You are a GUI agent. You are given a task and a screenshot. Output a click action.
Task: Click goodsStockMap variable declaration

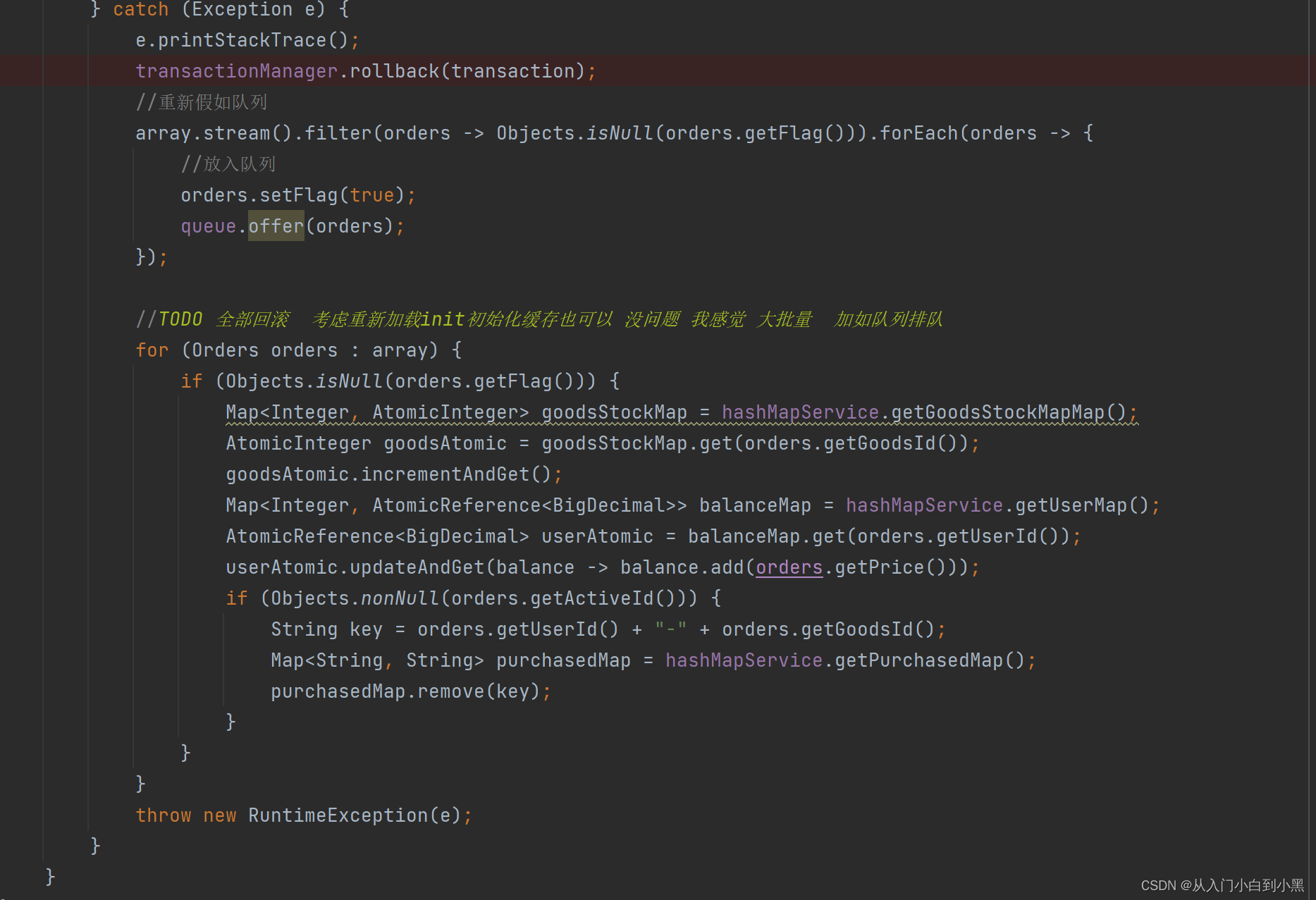614,412
